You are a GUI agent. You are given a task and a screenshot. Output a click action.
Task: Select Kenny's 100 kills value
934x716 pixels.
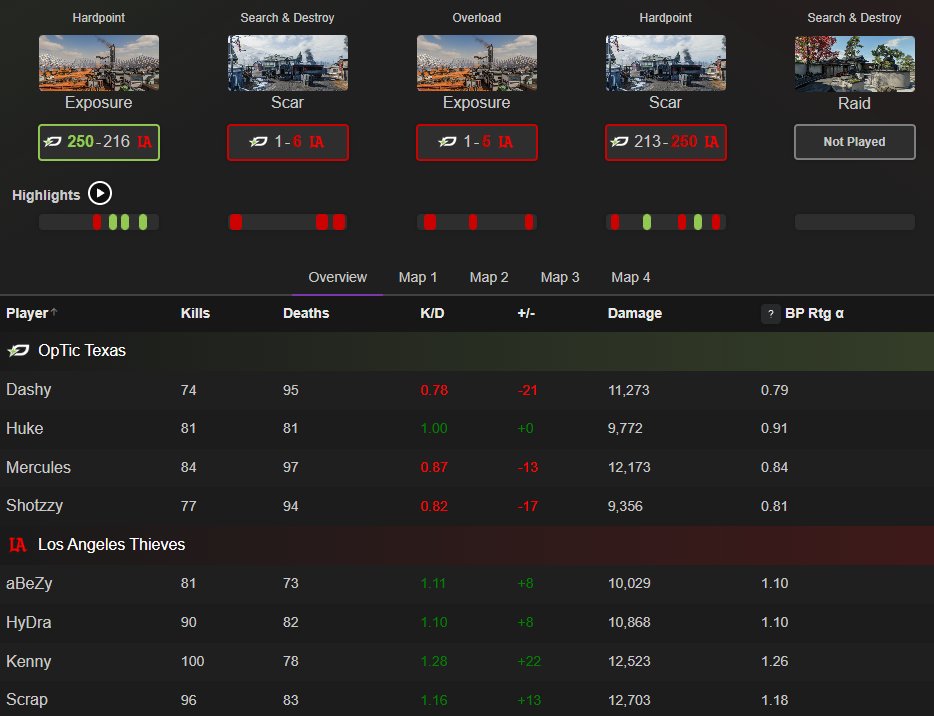(192, 661)
